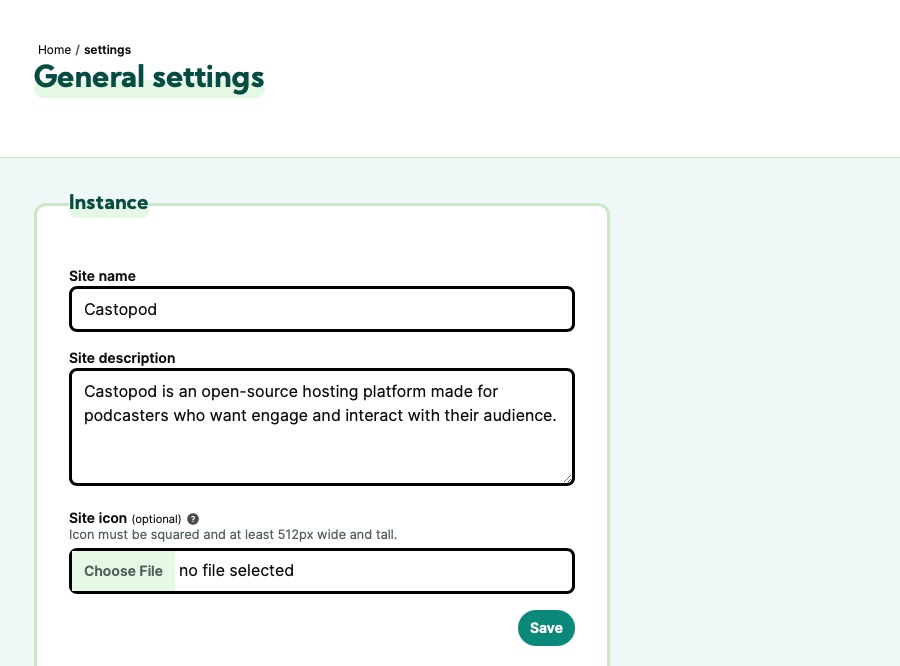Click the 'no file selected' text
The height and width of the screenshot is (666, 900).
coord(236,570)
